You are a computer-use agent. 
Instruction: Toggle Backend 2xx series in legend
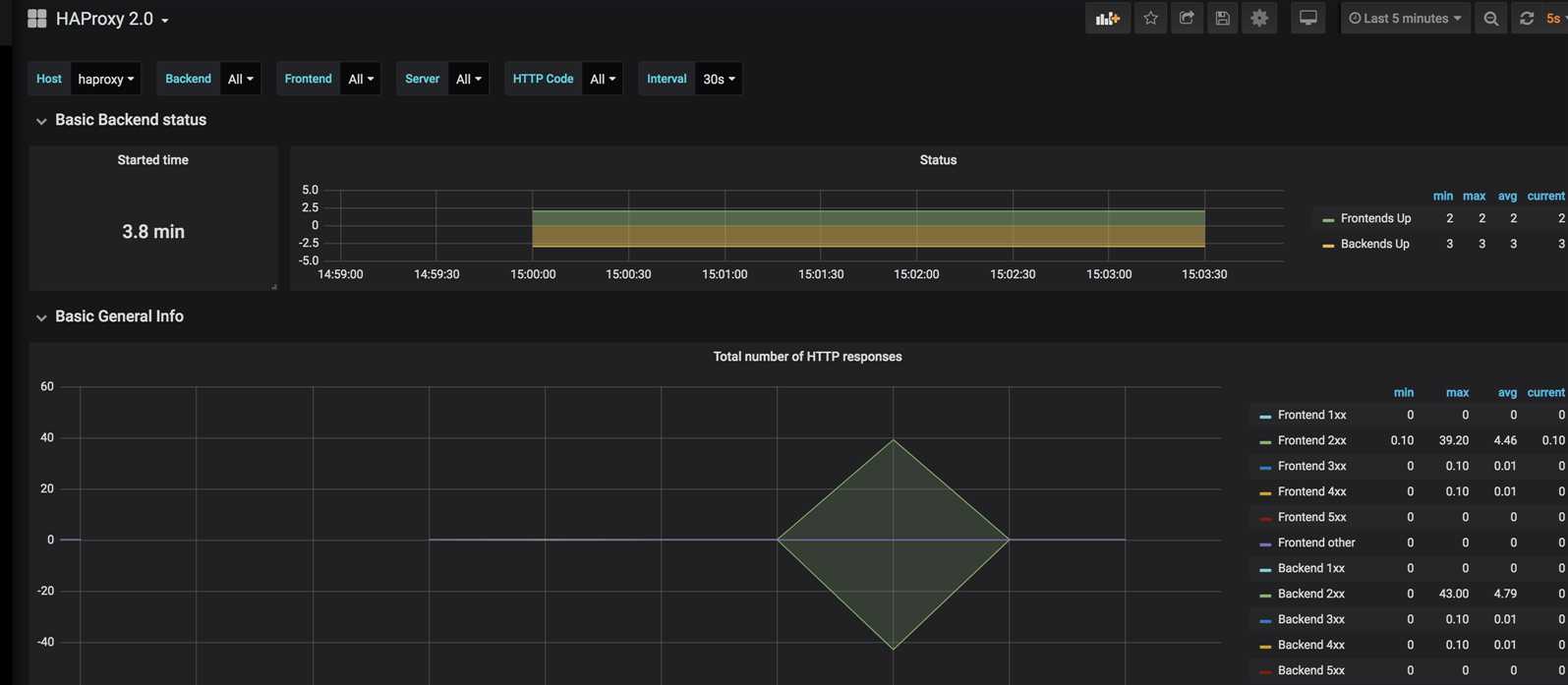pos(1310,594)
